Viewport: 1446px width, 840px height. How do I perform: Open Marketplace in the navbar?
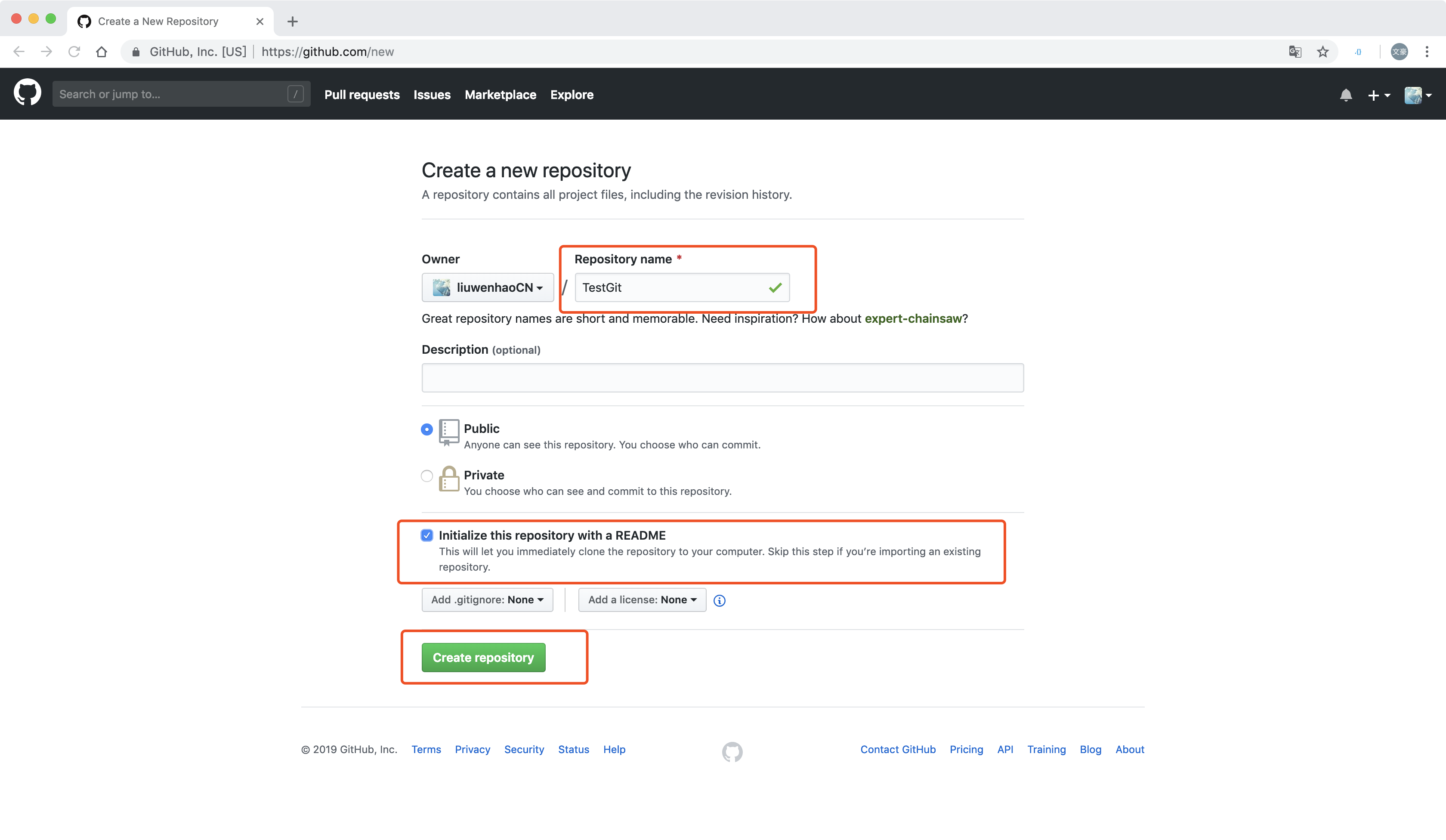click(501, 95)
